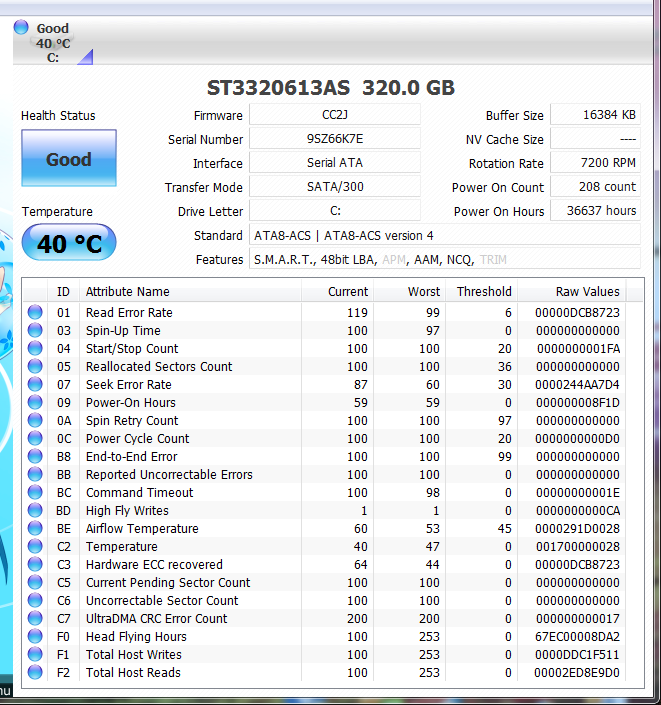Click status orb for Start/Stop Count
The height and width of the screenshot is (705, 661).
35,348
